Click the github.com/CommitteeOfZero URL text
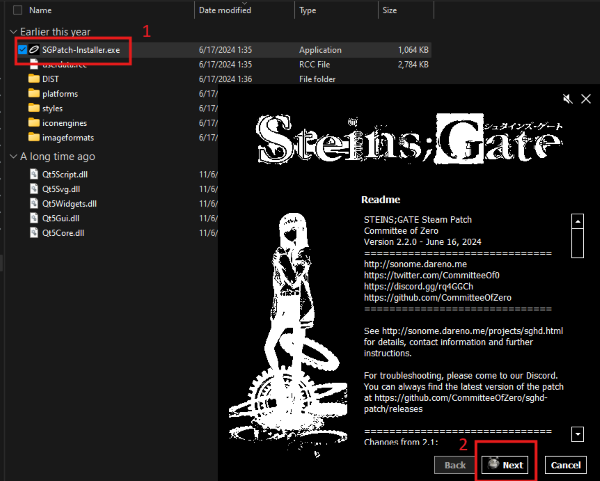Screen dimensions: 600x481 (437, 297)
